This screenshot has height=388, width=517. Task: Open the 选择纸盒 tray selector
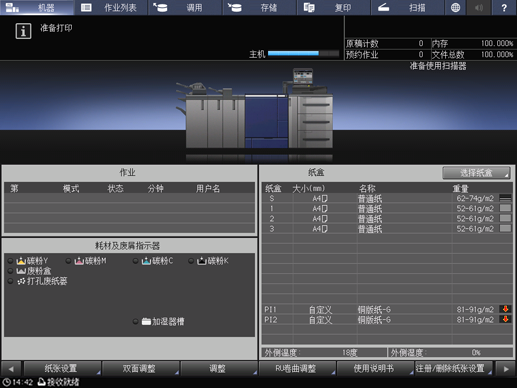click(x=476, y=173)
